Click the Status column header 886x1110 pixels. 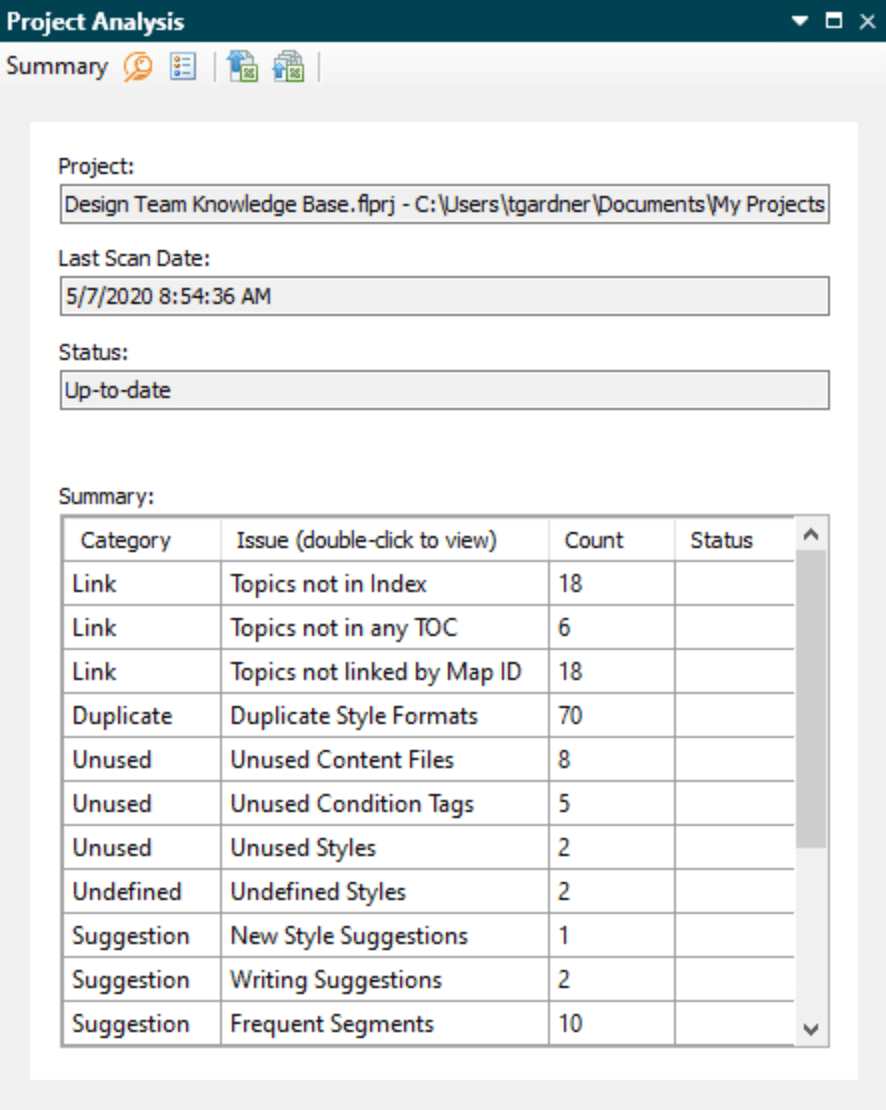tap(721, 540)
